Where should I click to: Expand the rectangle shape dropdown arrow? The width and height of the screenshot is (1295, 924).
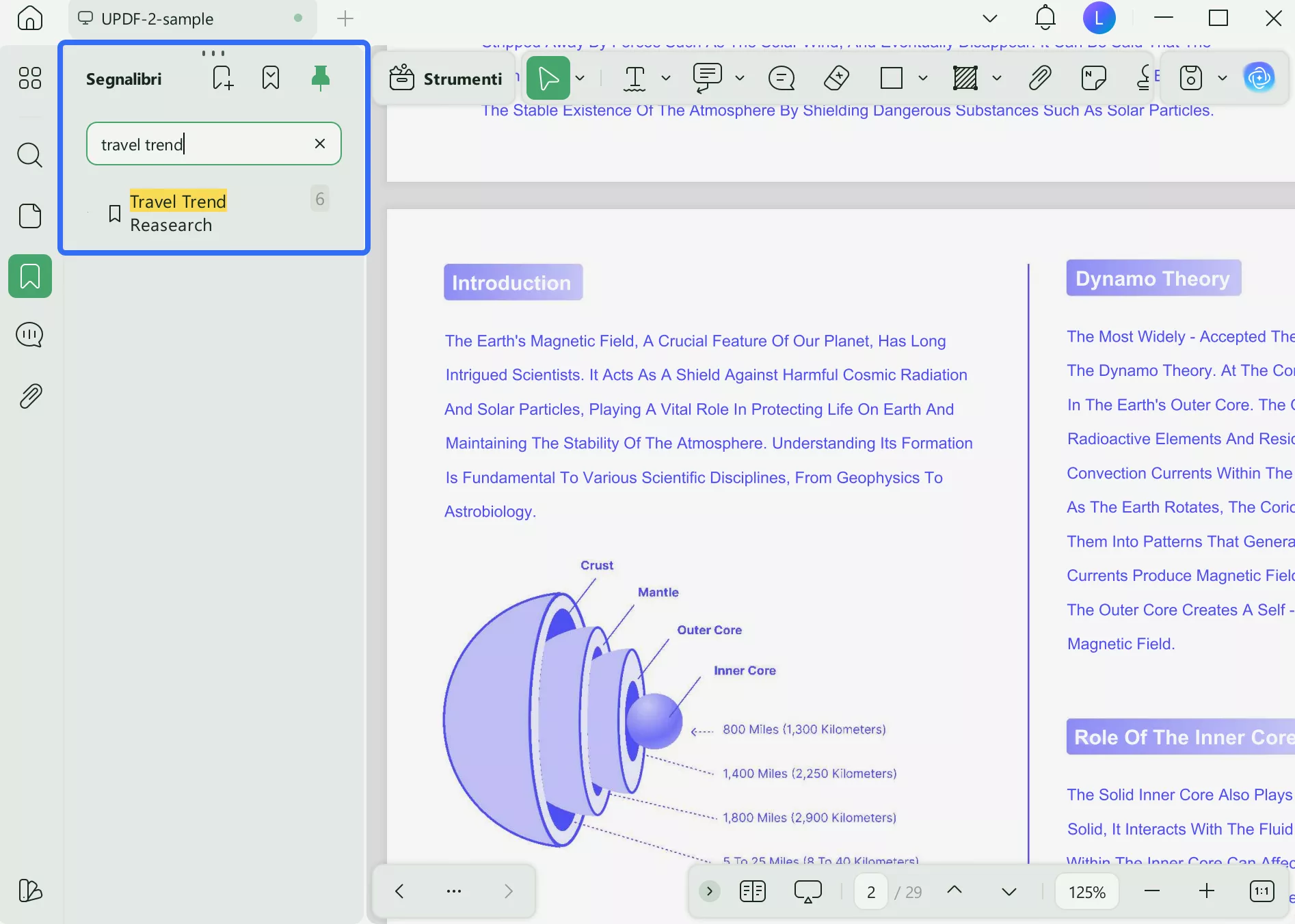click(922, 78)
